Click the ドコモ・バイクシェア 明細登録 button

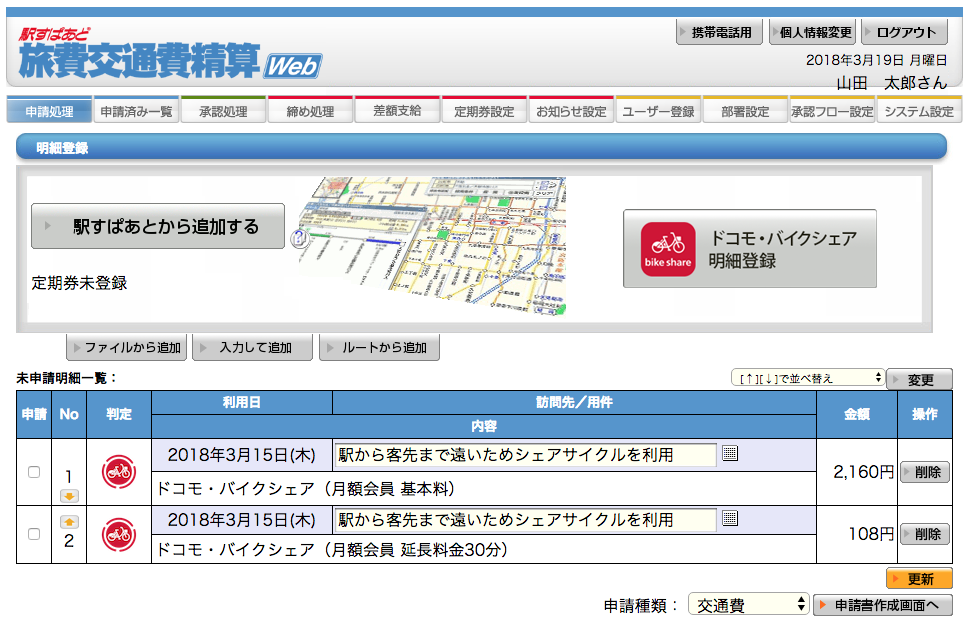click(749, 249)
